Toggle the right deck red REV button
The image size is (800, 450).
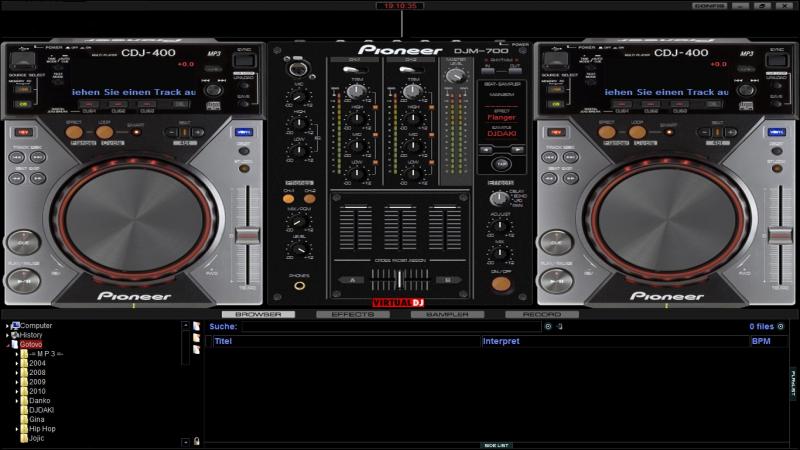tap(556, 132)
